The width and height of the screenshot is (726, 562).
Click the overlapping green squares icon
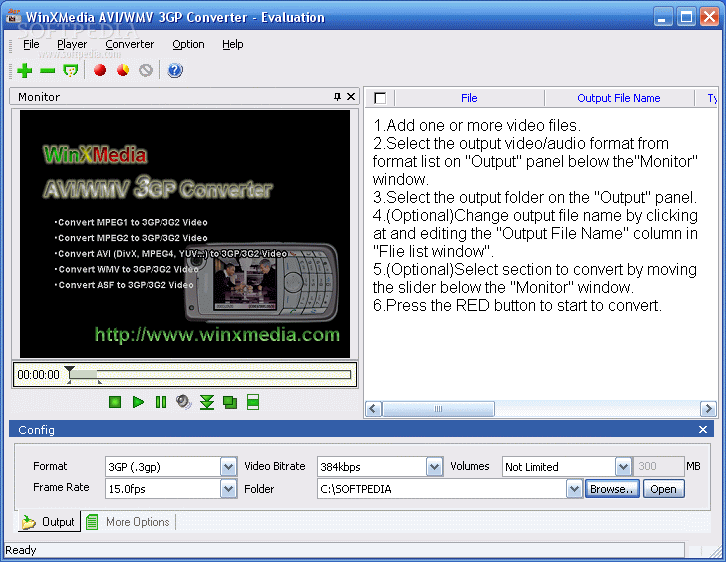coord(230,402)
